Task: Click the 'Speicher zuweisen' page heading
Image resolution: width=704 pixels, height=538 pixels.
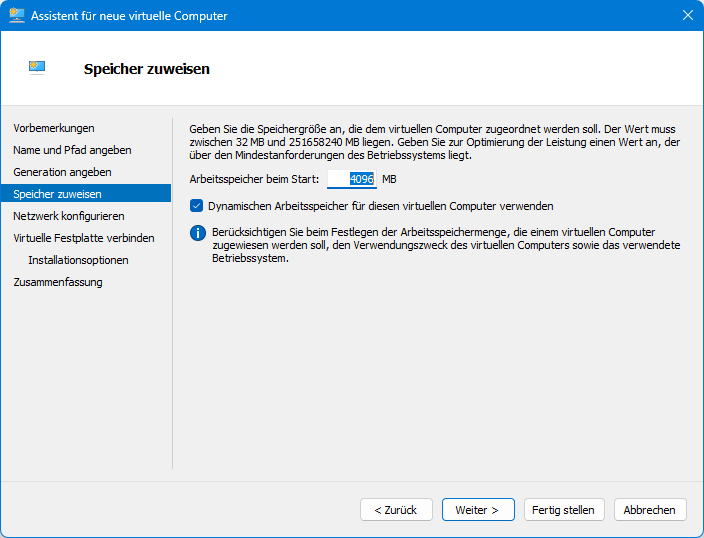Action: point(146,69)
